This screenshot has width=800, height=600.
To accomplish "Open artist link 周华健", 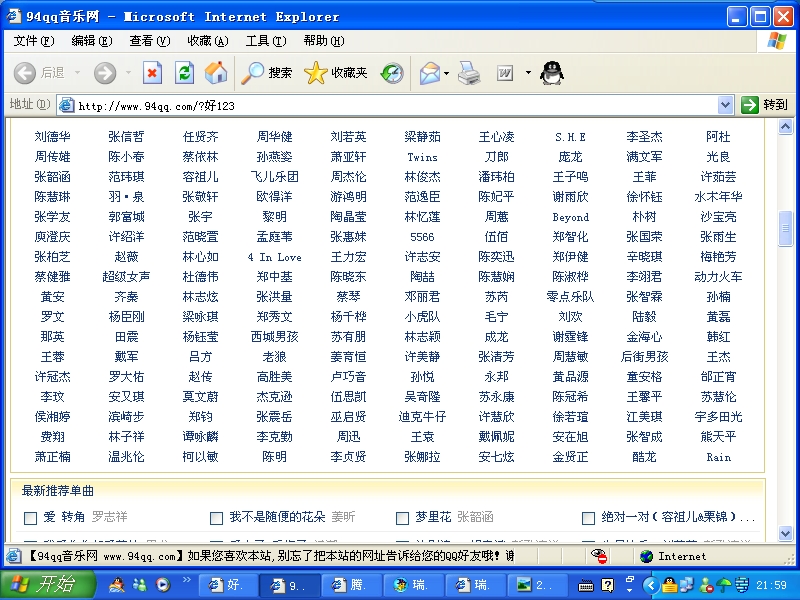I will coord(274,137).
